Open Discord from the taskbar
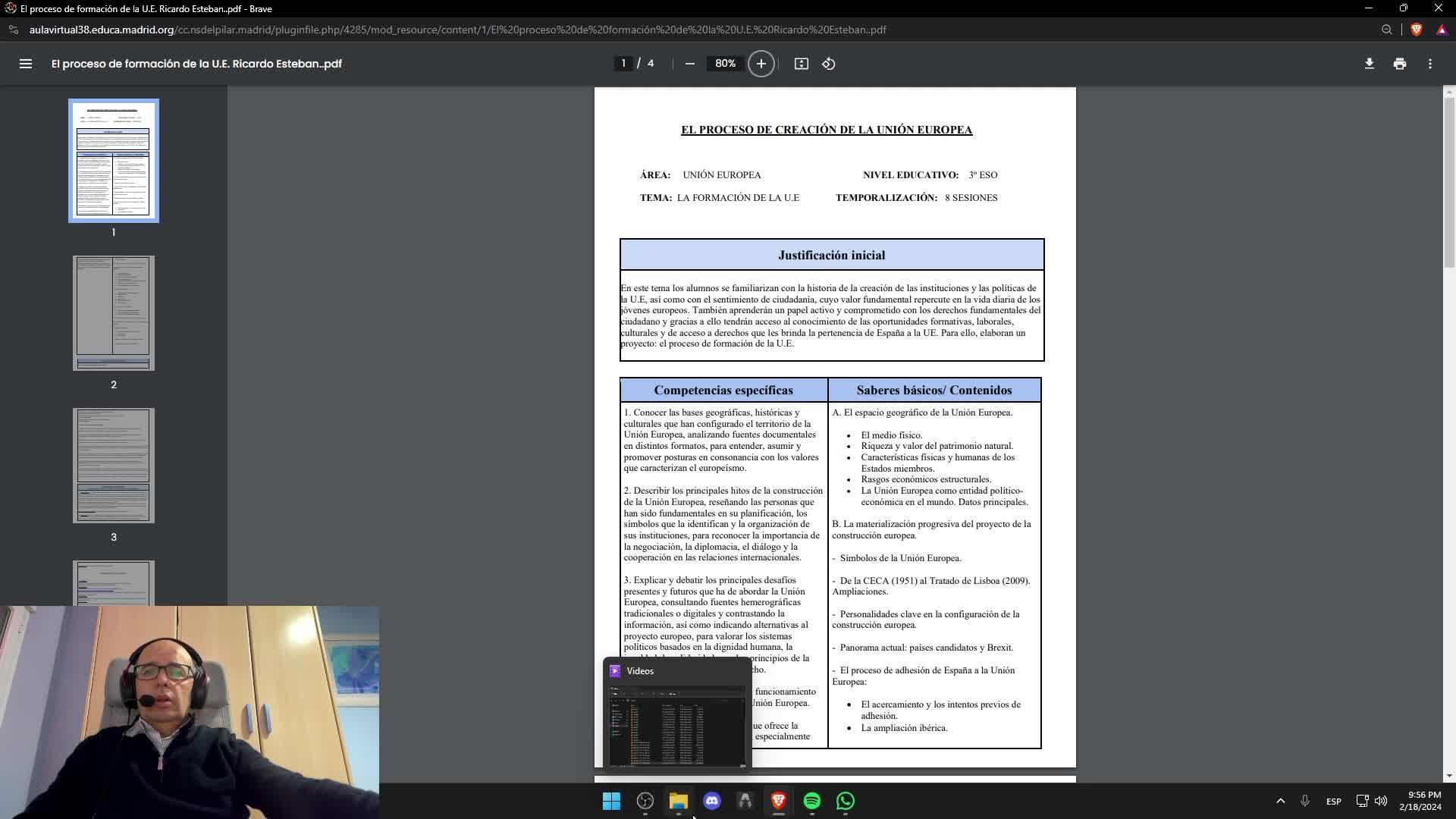Viewport: 1456px width, 819px height. pos(711,801)
